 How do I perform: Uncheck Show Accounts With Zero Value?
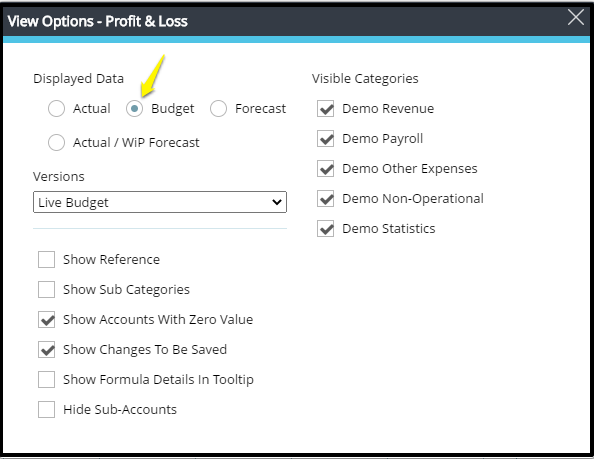click(x=47, y=320)
